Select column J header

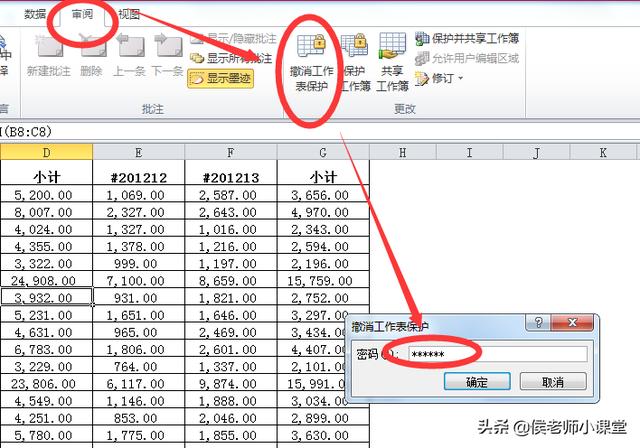pyautogui.click(x=536, y=153)
